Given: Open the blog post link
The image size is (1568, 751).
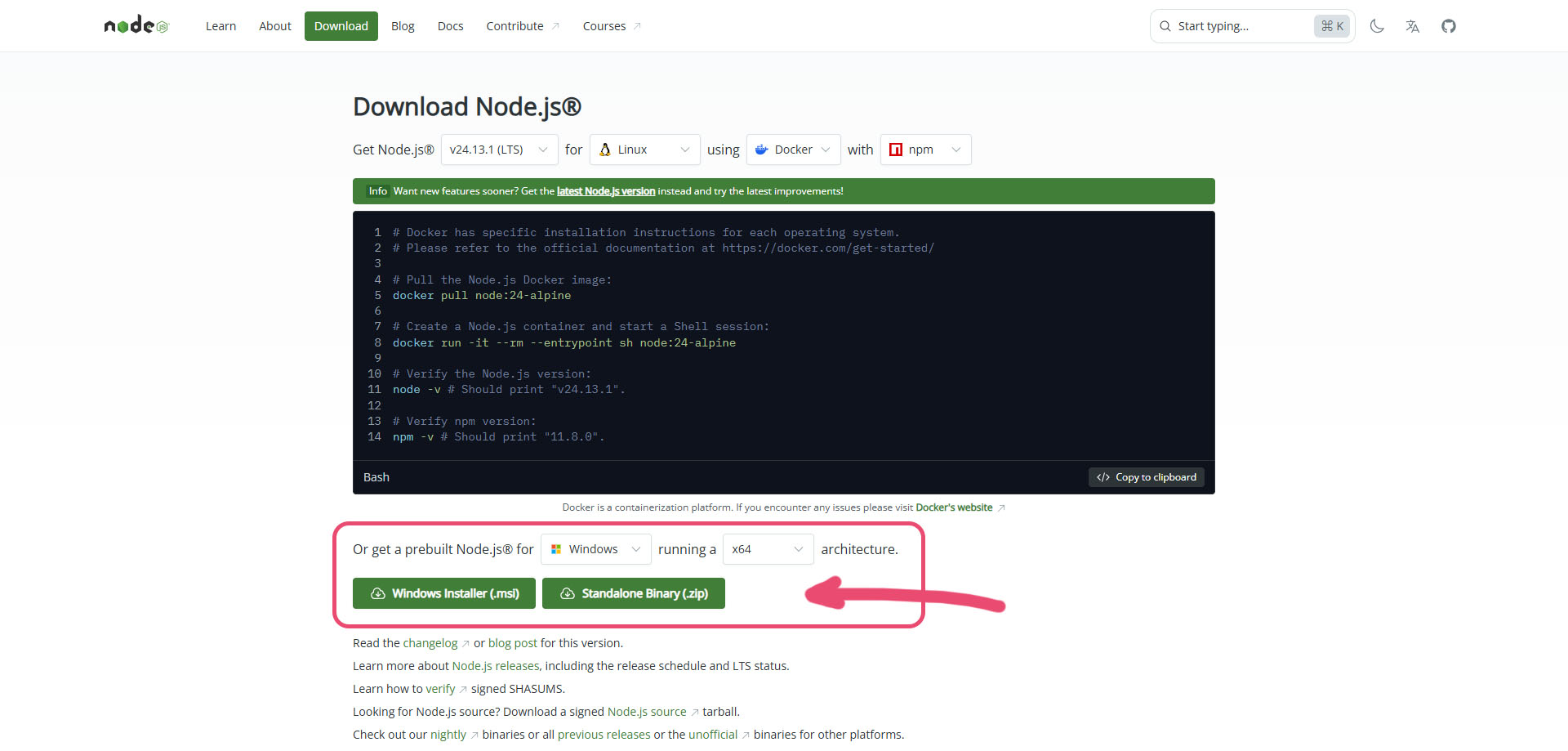Looking at the screenshot, I should [513, 643].
